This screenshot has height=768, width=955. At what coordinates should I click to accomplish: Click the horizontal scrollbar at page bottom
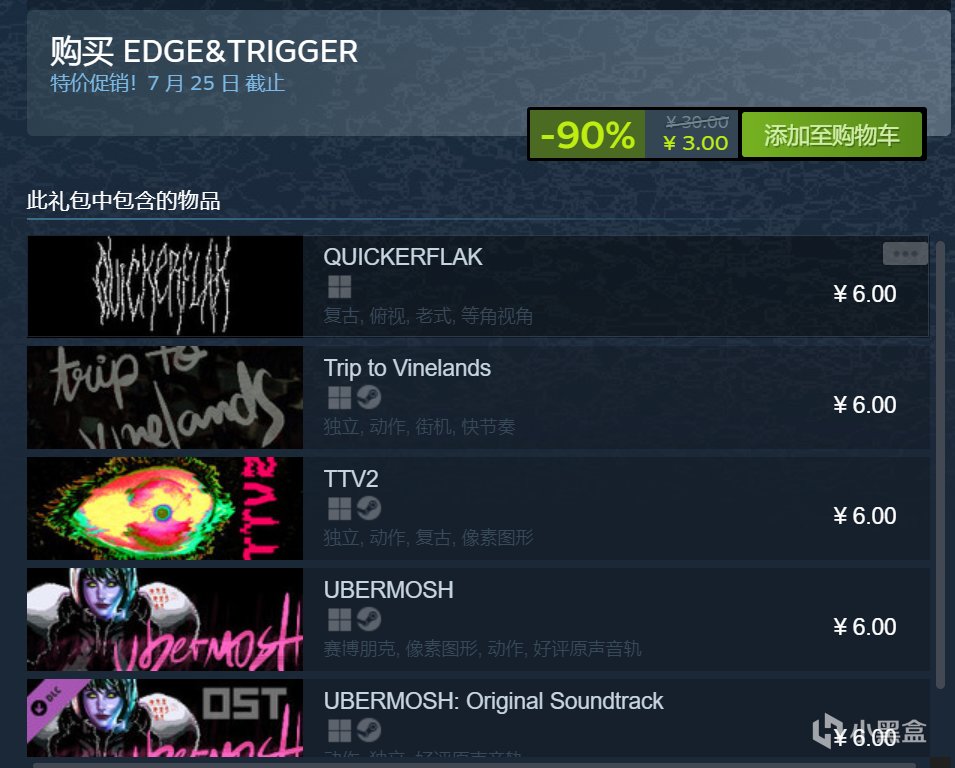(474, 765)
